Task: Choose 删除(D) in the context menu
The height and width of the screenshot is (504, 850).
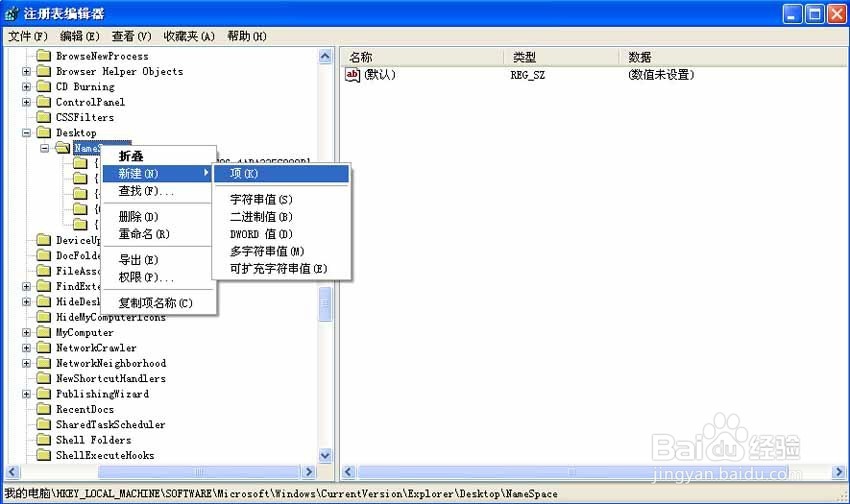Action: click(x=157, y=217)
